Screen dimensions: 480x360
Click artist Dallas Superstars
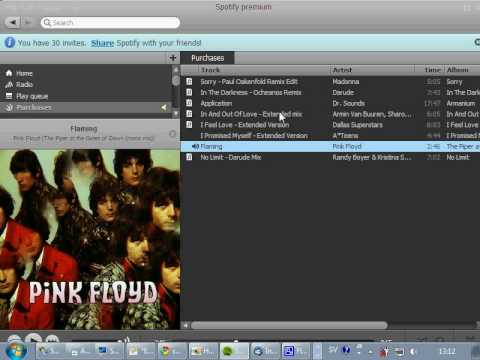point(357,125)
